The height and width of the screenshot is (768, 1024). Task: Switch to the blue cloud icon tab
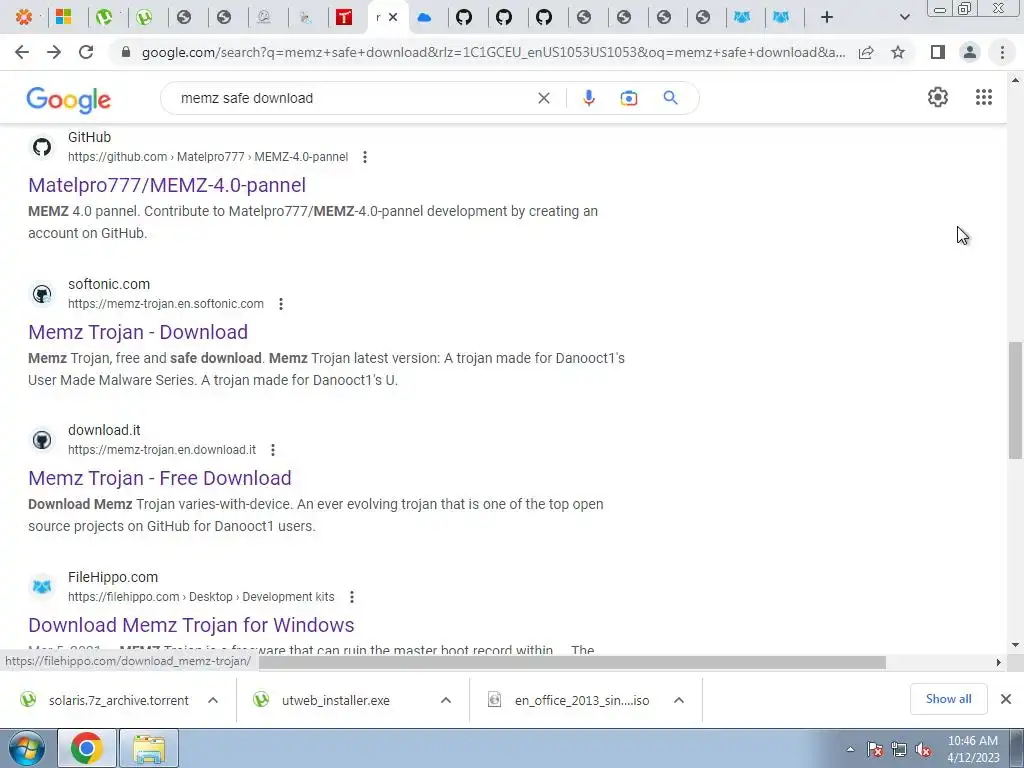(x=424, y=18)
